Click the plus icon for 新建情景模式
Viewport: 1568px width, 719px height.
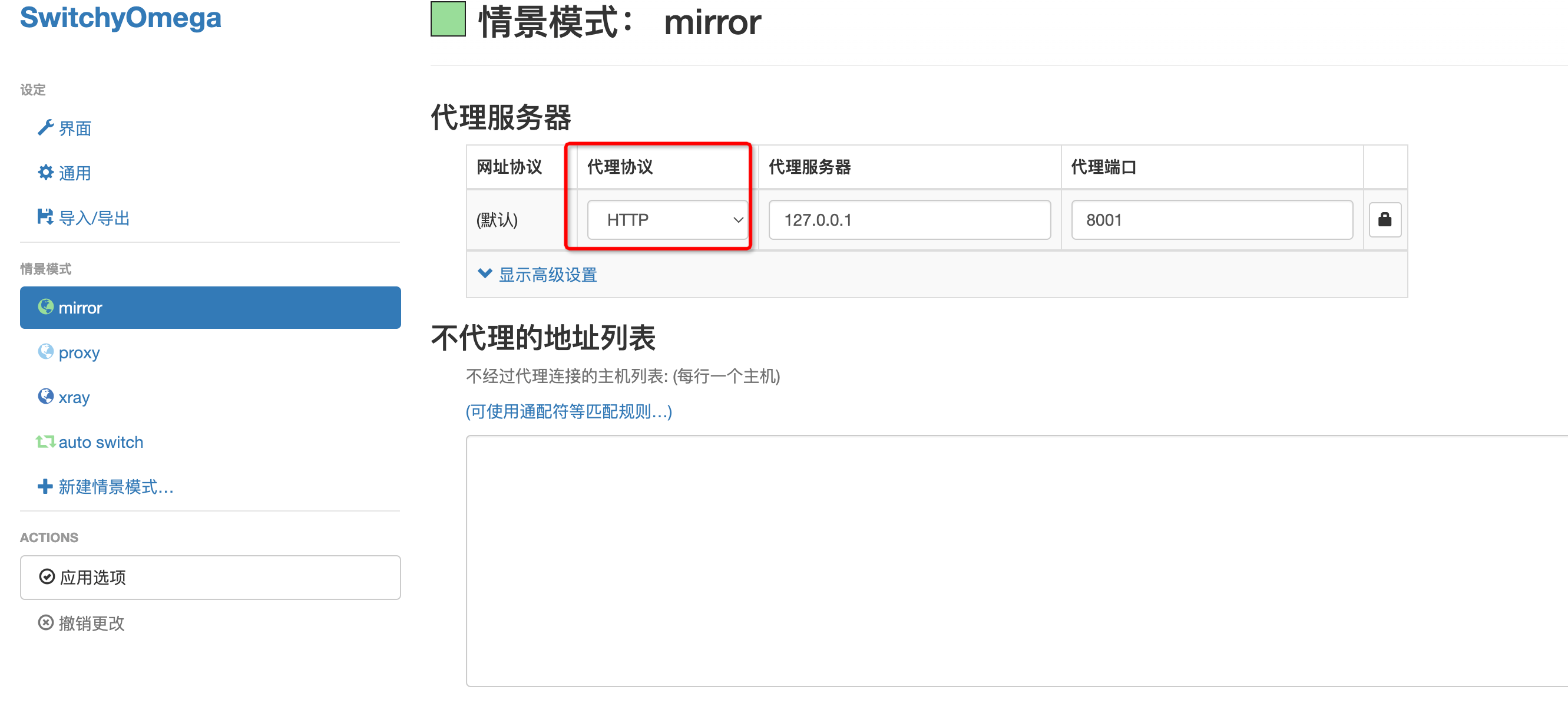pyautogui.click(x=45, y=486)
